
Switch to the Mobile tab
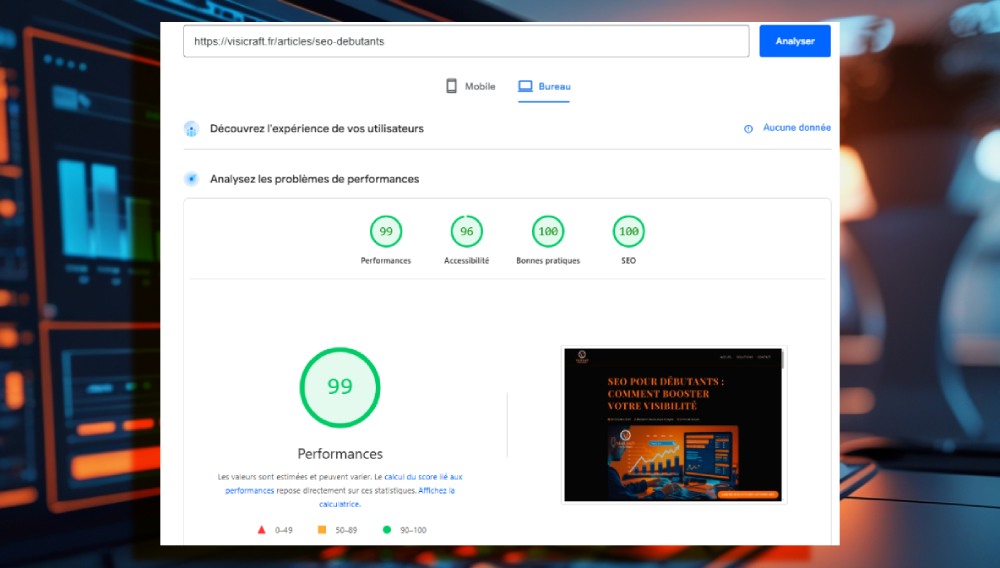point(470,86)
